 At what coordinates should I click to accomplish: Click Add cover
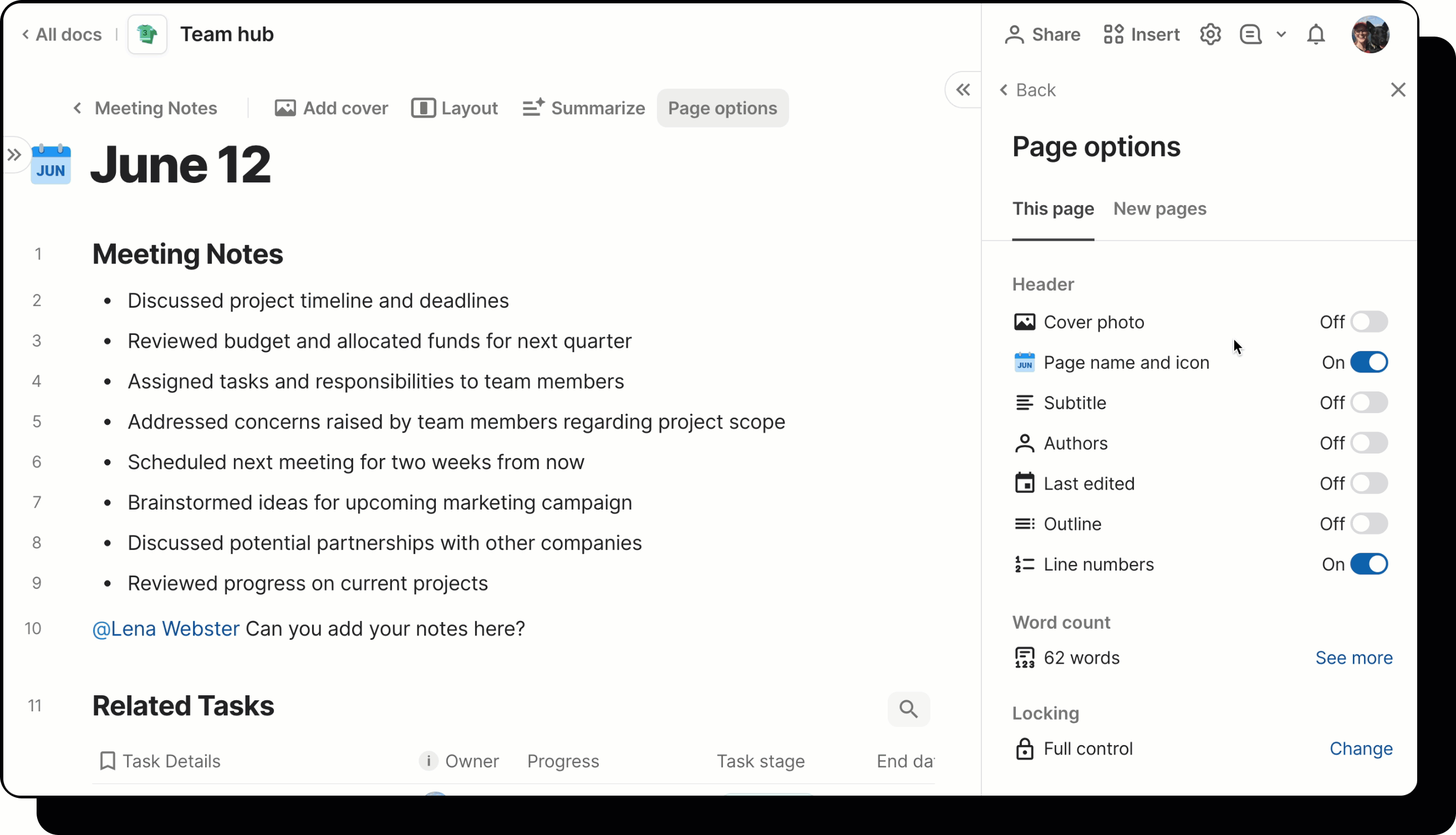pos(332,108)
